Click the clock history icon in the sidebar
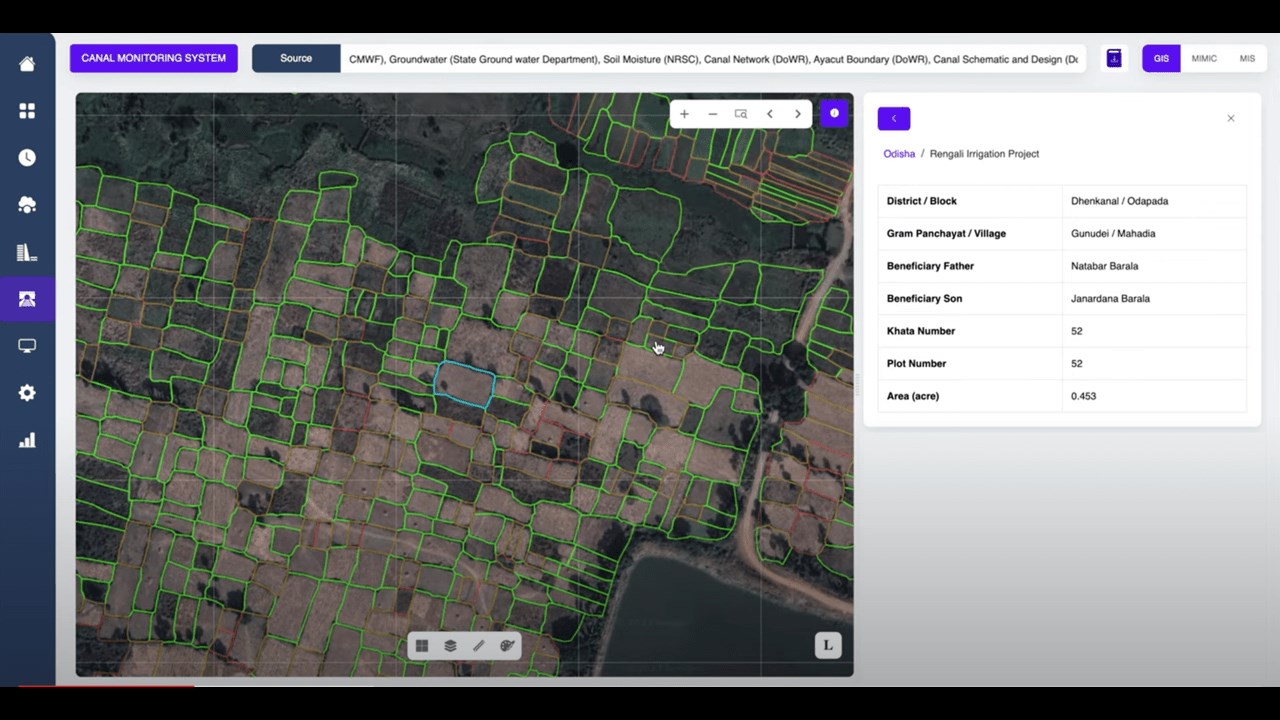This screenshot has height=720, width=1280. (27, 158)
